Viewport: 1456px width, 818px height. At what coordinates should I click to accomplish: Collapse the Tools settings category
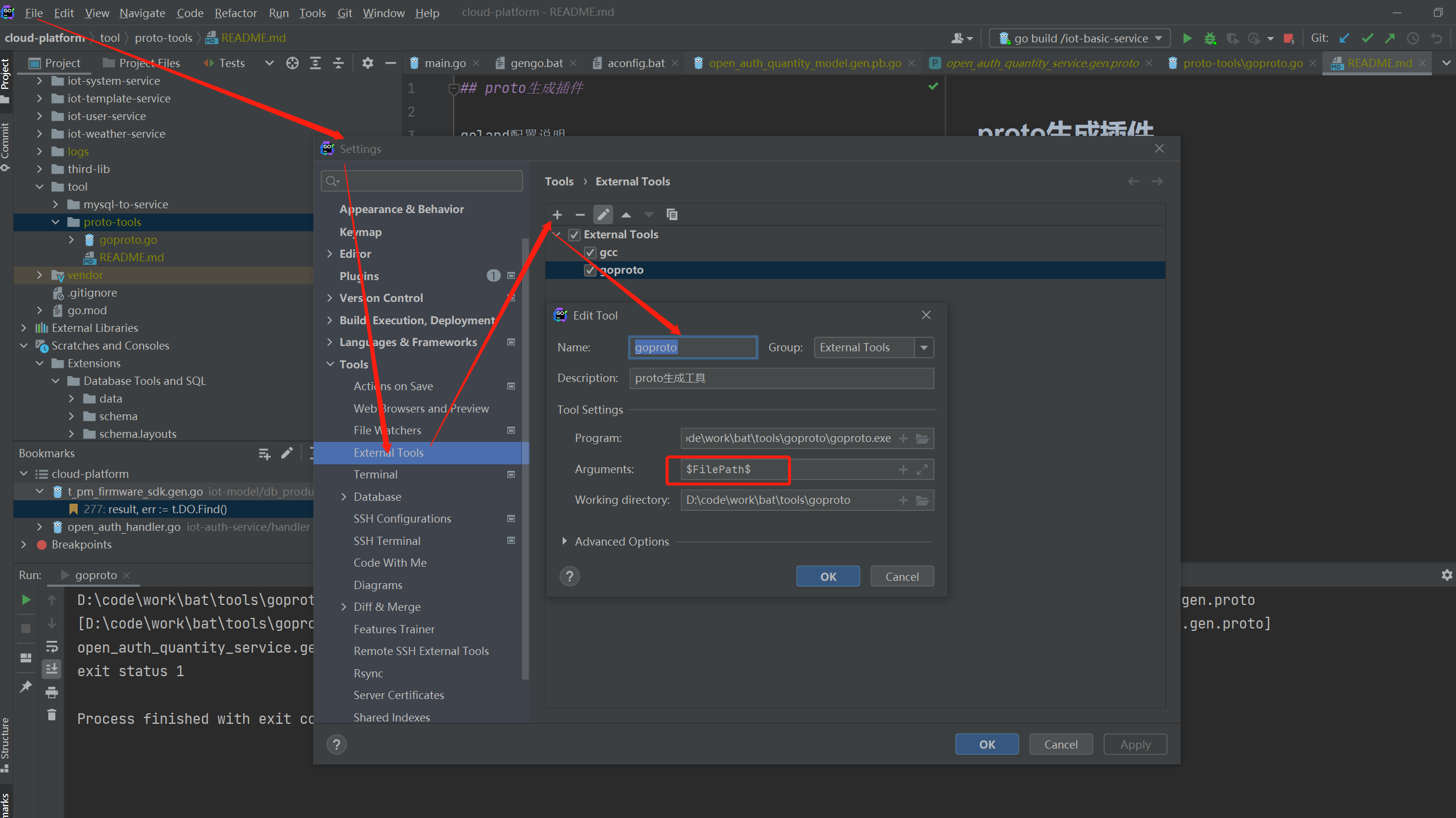[330, 364]
